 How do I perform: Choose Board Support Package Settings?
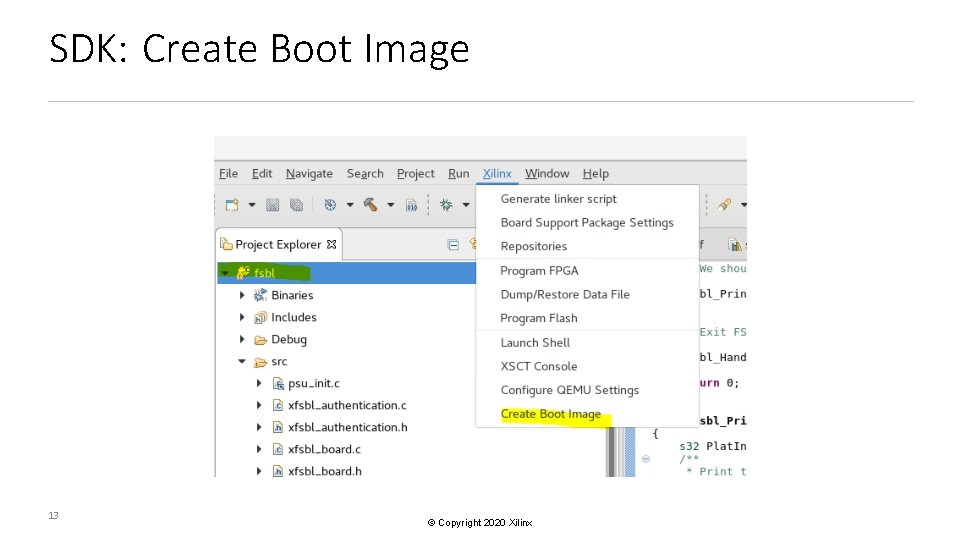[x=587, y=222]
